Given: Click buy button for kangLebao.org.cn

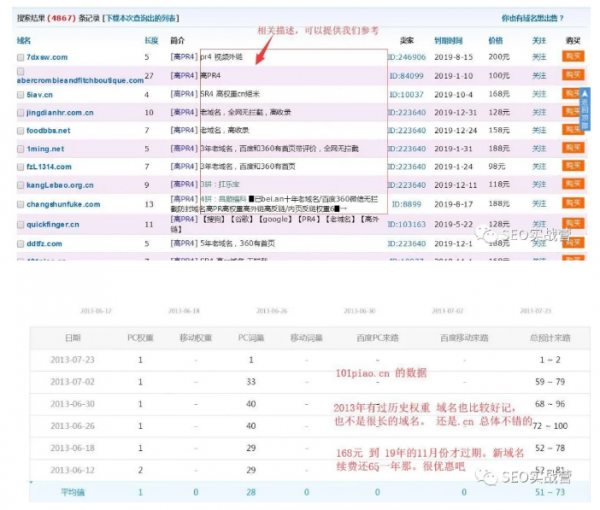Looking at the screenshot, I should point(573,184).
